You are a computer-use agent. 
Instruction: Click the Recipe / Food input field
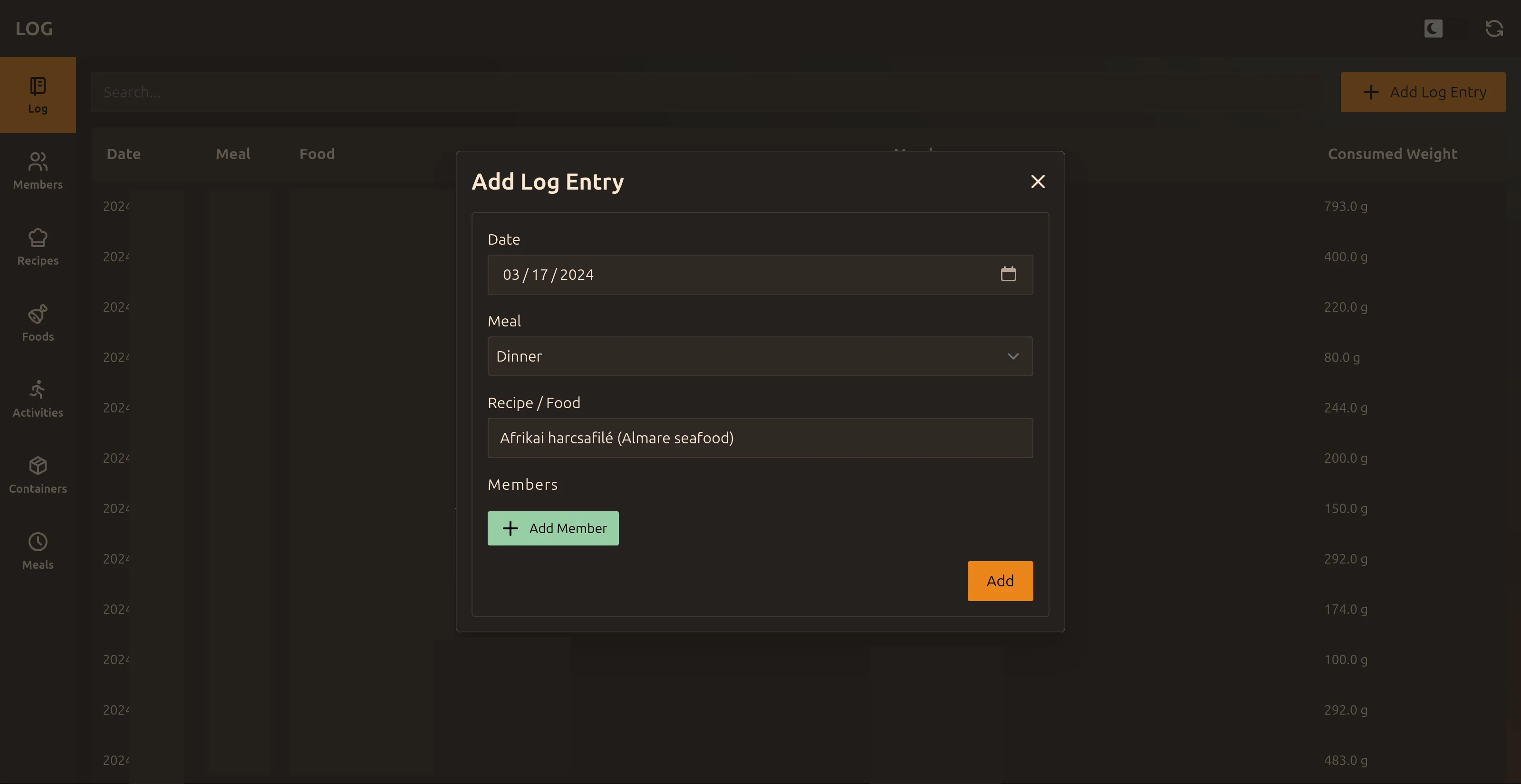point(760,437)
